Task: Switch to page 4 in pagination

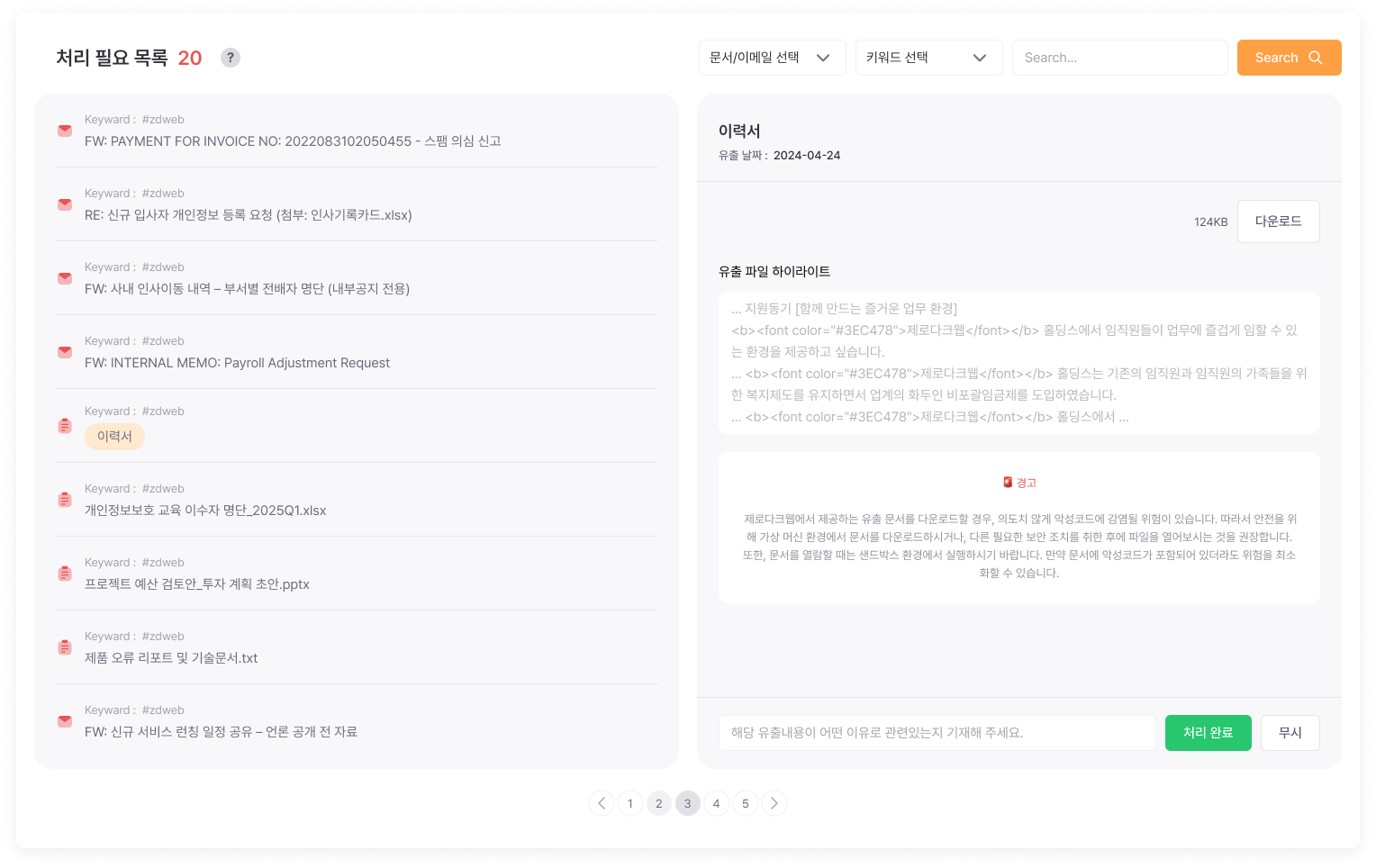Action: 716,803
